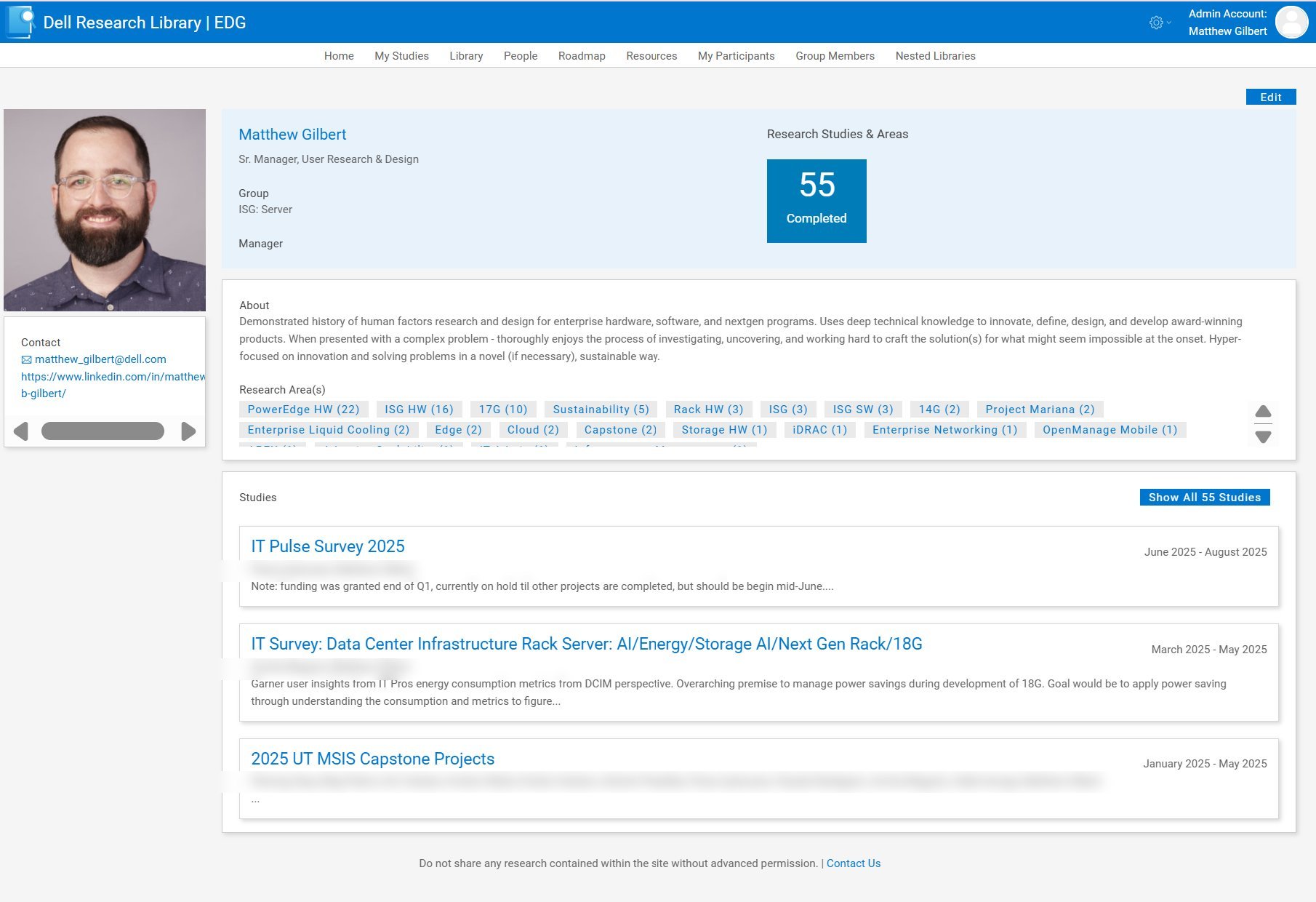Select the Enterprise Networking (1) tag
1316x902 pixels.
(945, 430)
